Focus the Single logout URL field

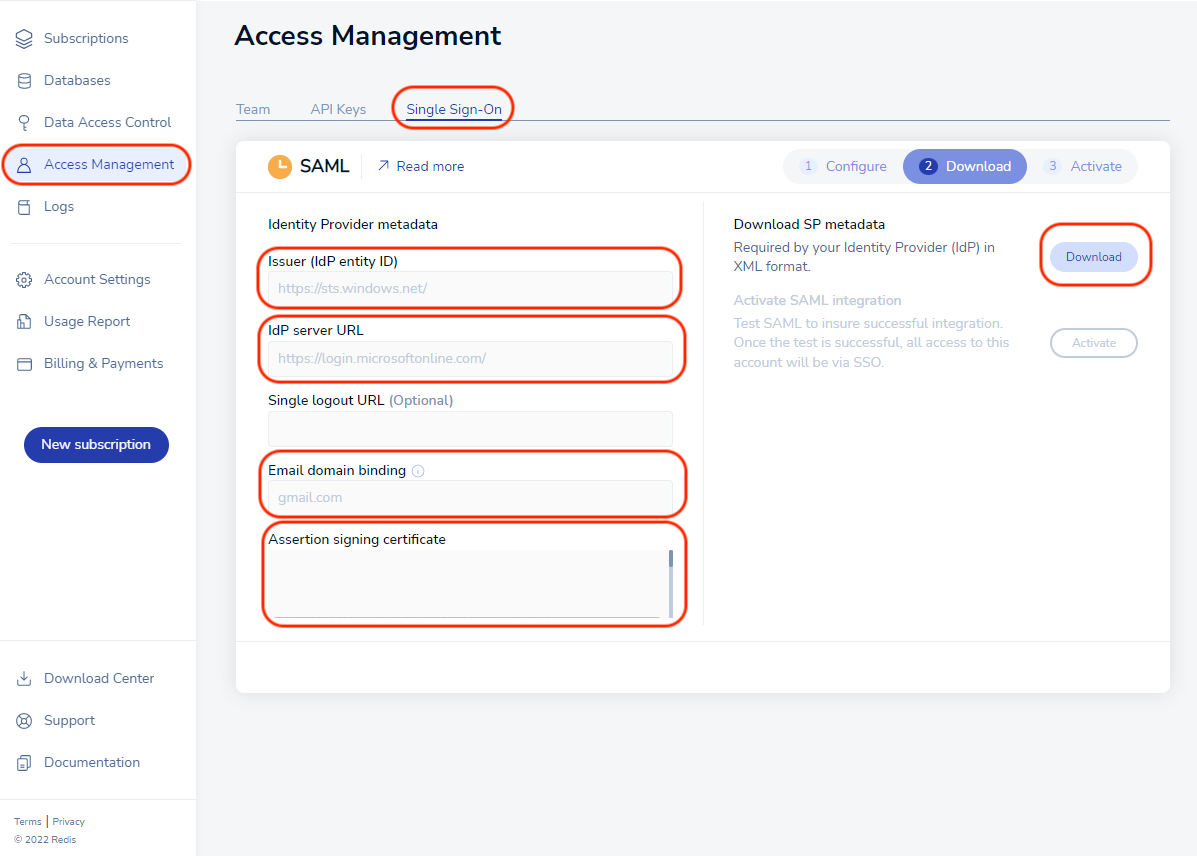click(x=470, y=428)
